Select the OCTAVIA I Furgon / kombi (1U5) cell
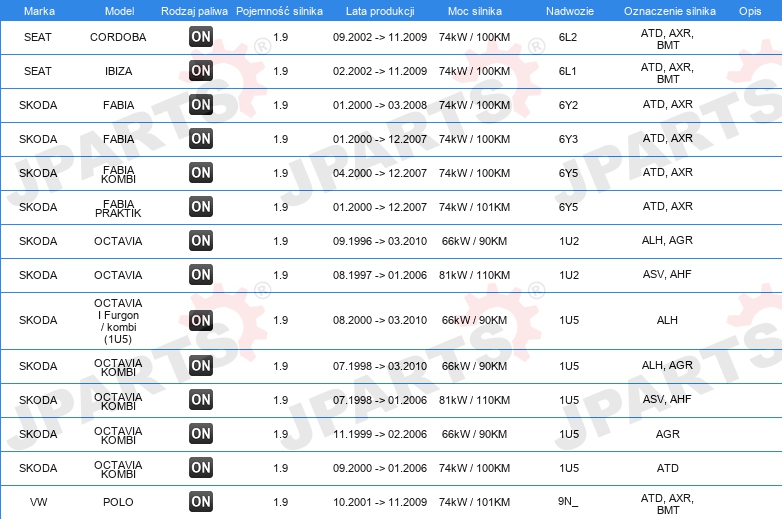 [x=118, y=321]
